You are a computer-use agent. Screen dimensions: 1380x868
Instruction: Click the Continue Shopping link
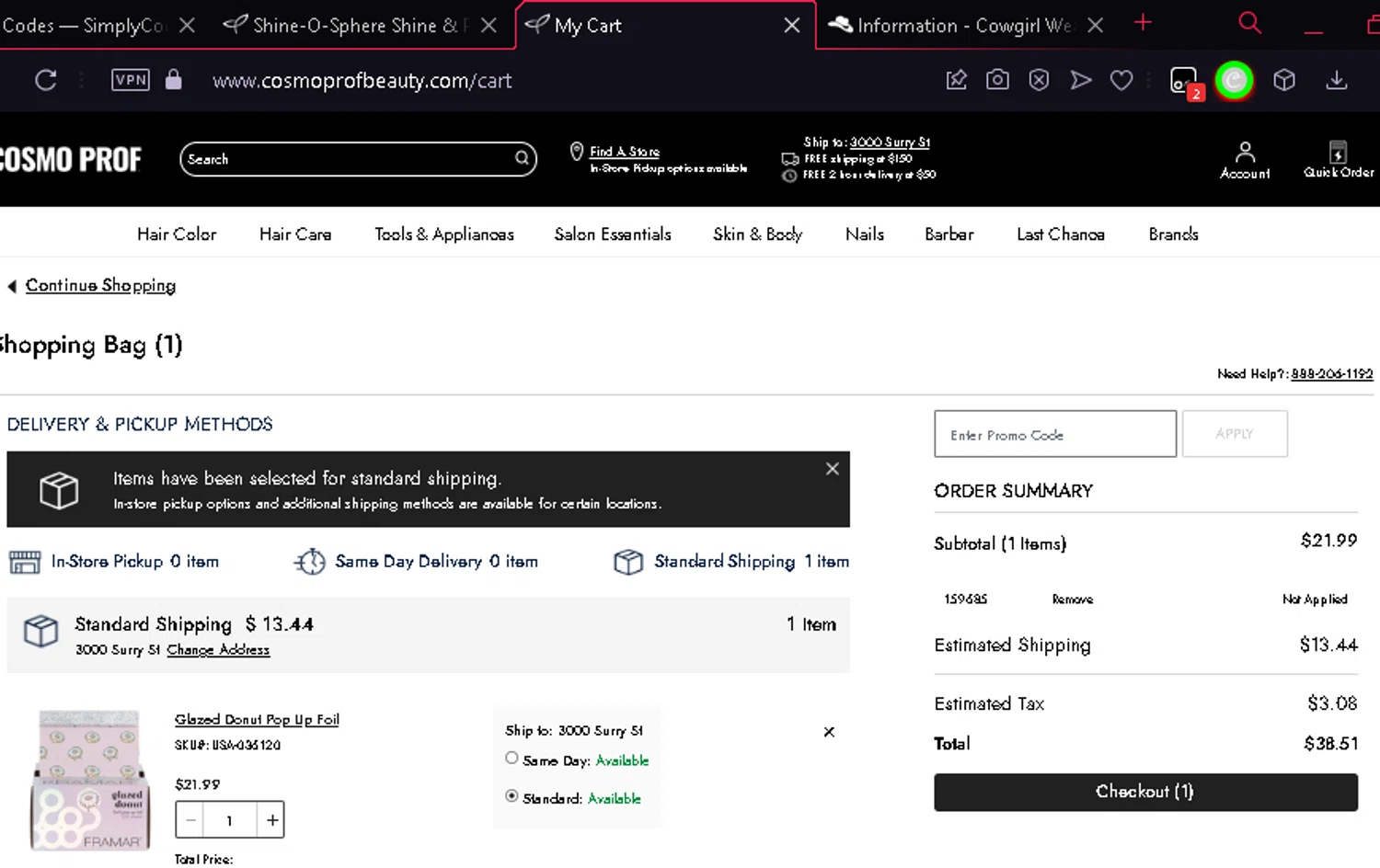click(x=100, y=286)
